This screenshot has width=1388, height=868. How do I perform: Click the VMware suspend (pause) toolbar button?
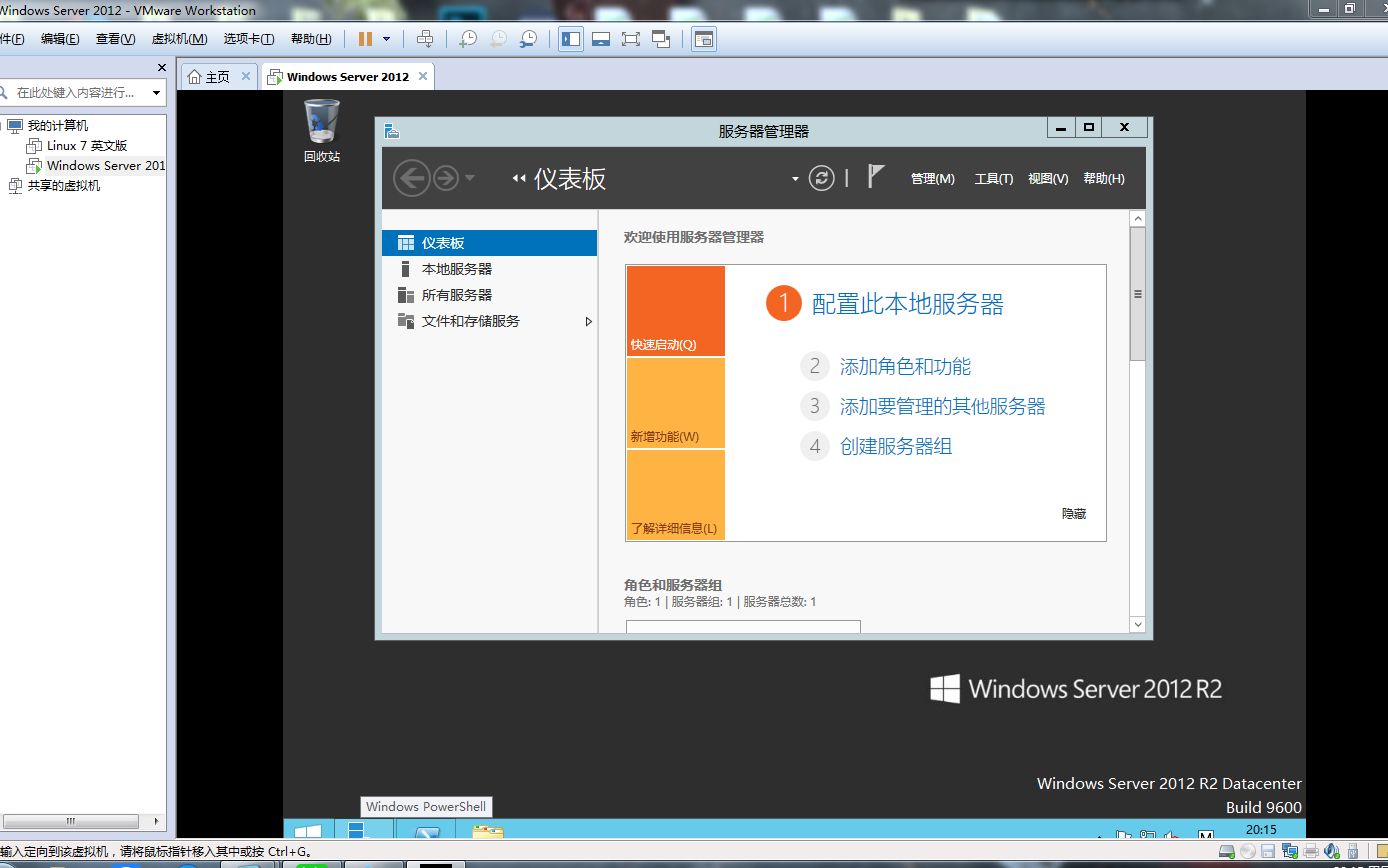coord(365,39)
